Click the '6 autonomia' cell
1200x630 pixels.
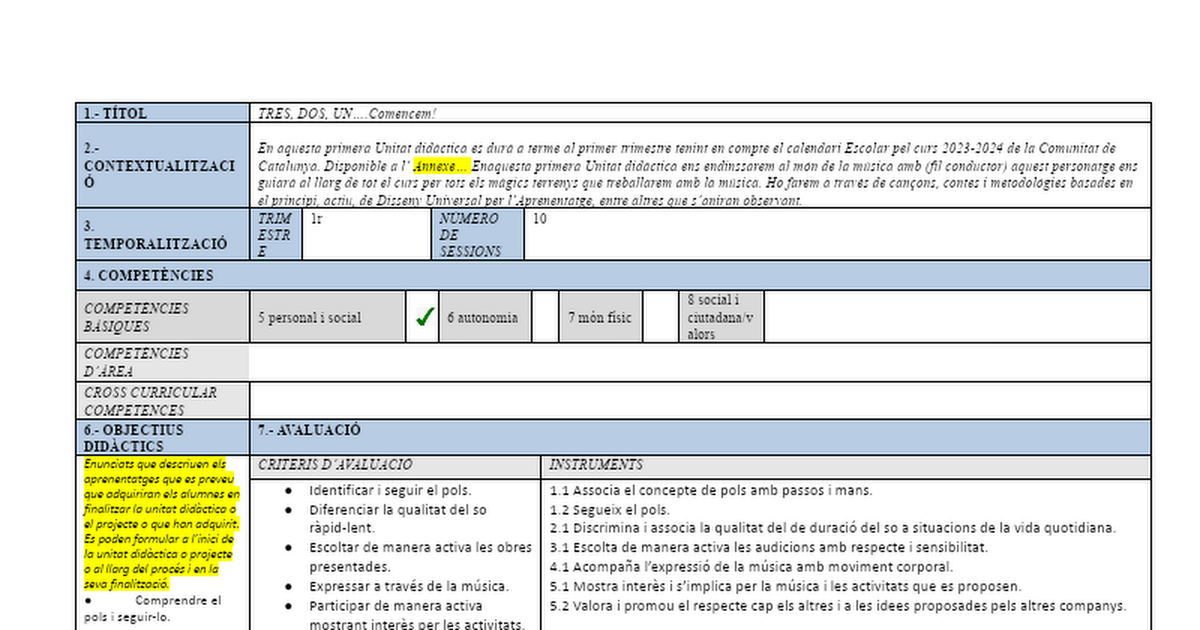pos(486,317)
